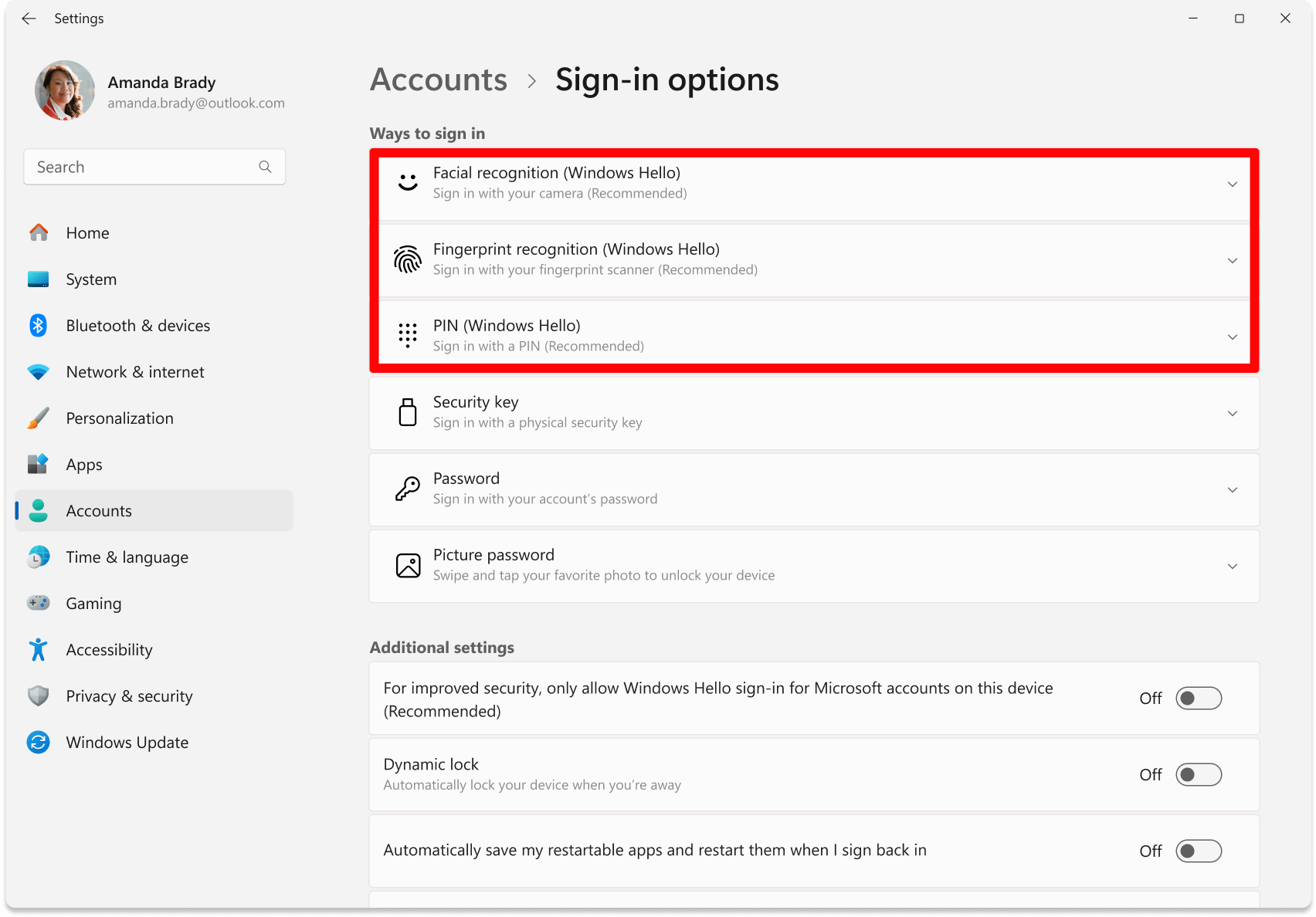The image size is (1316, 917).
Task: Turn on automatically save restartable apps
Action: (1198, 851)
